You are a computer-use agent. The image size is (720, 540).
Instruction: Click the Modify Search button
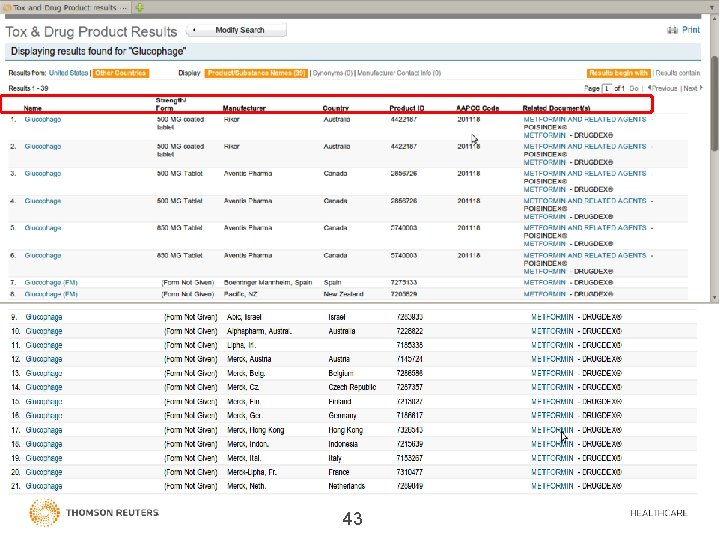[237, 30]
